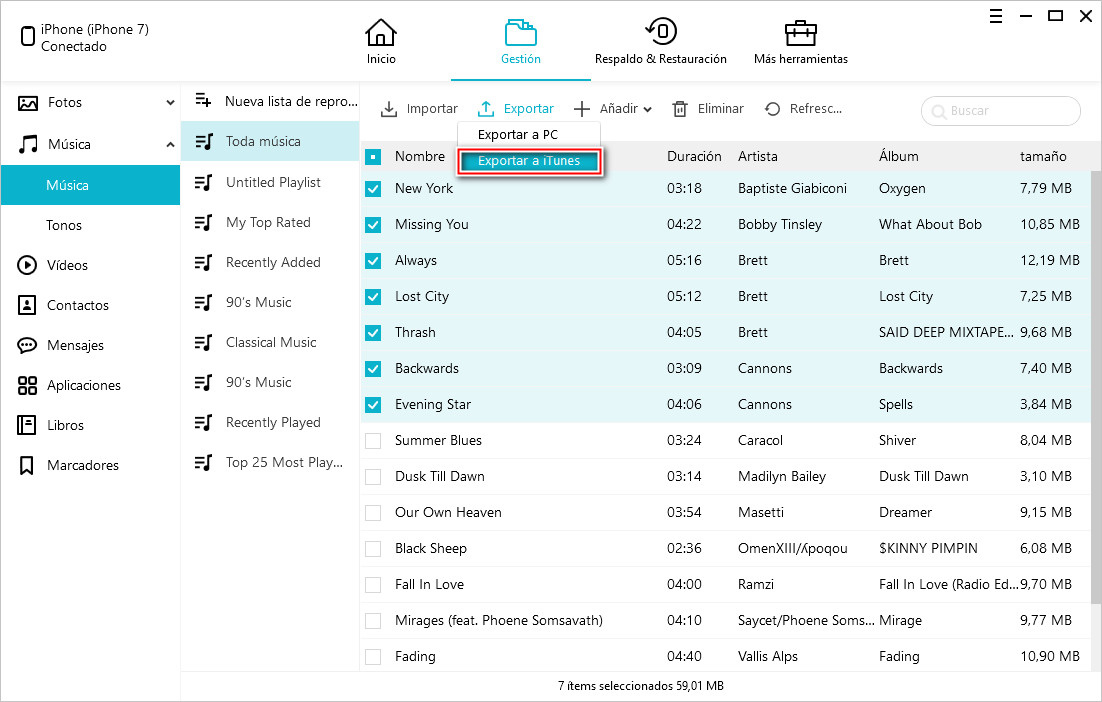Uncheck the Thrash song checkbox
1102x702 pixels.
click(x=373, y=333)
